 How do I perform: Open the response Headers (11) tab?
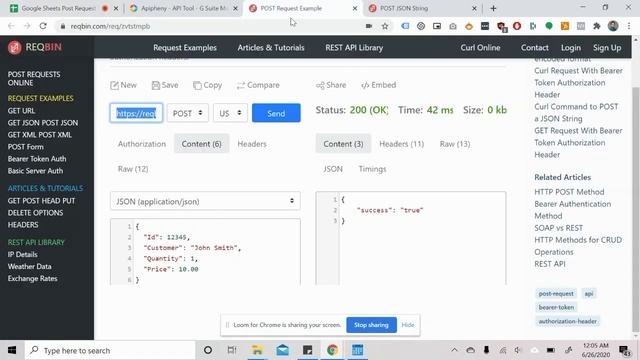pos(402,144)
